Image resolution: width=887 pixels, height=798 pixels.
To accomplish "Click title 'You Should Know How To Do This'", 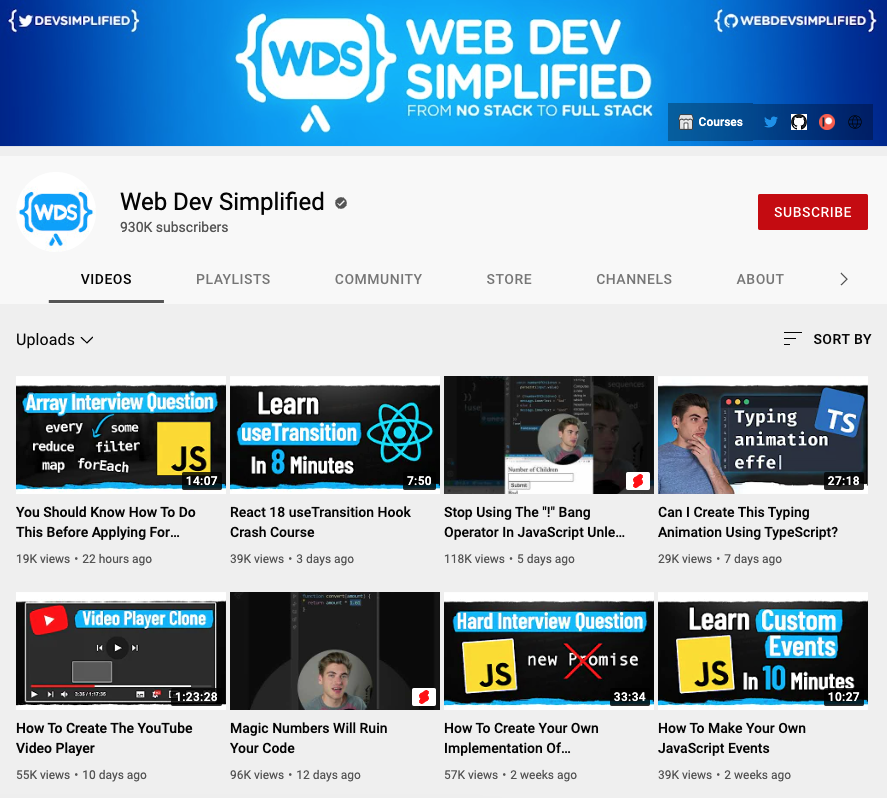I will point(106,522).
